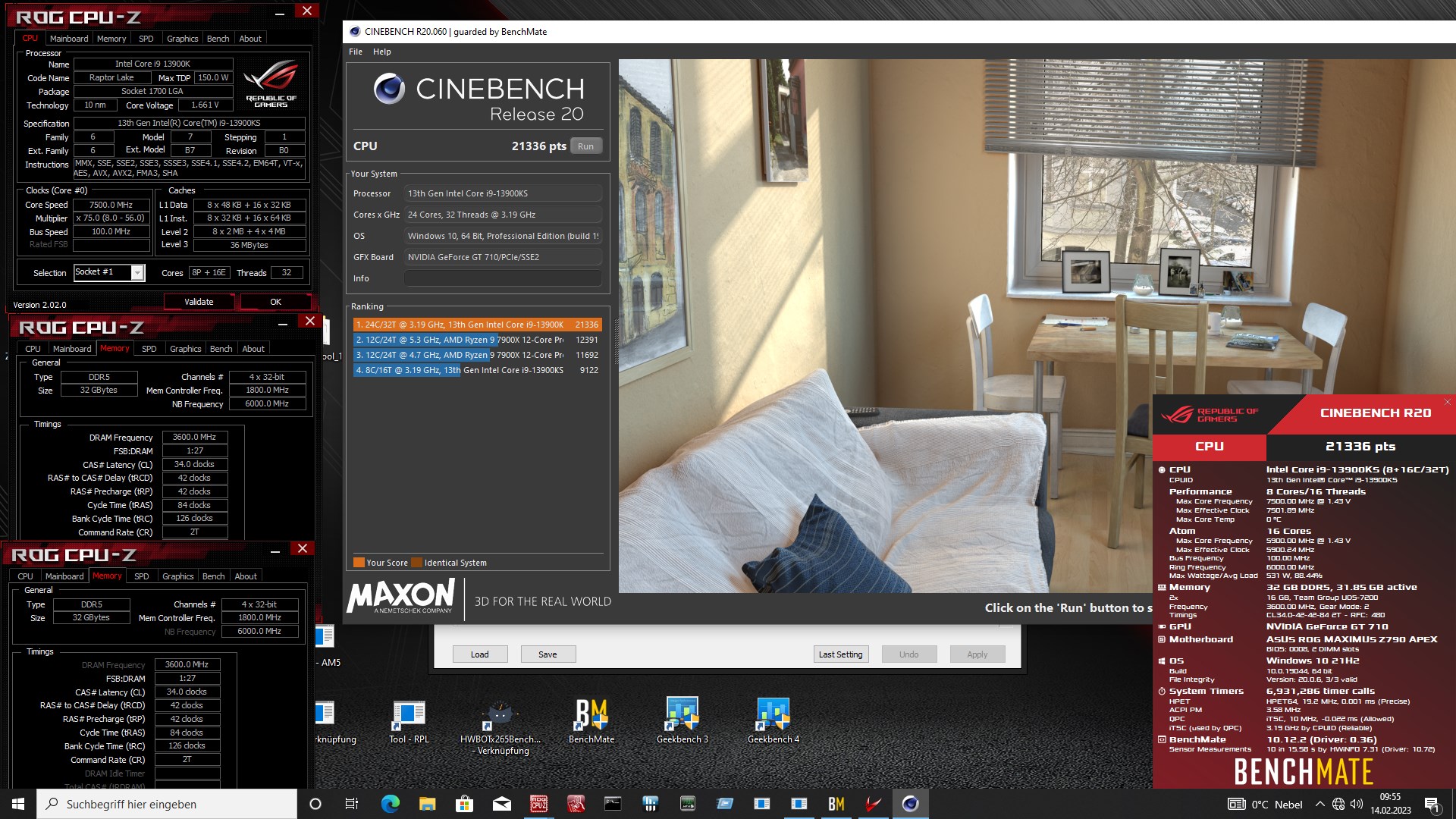Open Geekbench 3 desktop shortcut
The width and height of the screenshot is (1456, 819).
pos(682,720)
